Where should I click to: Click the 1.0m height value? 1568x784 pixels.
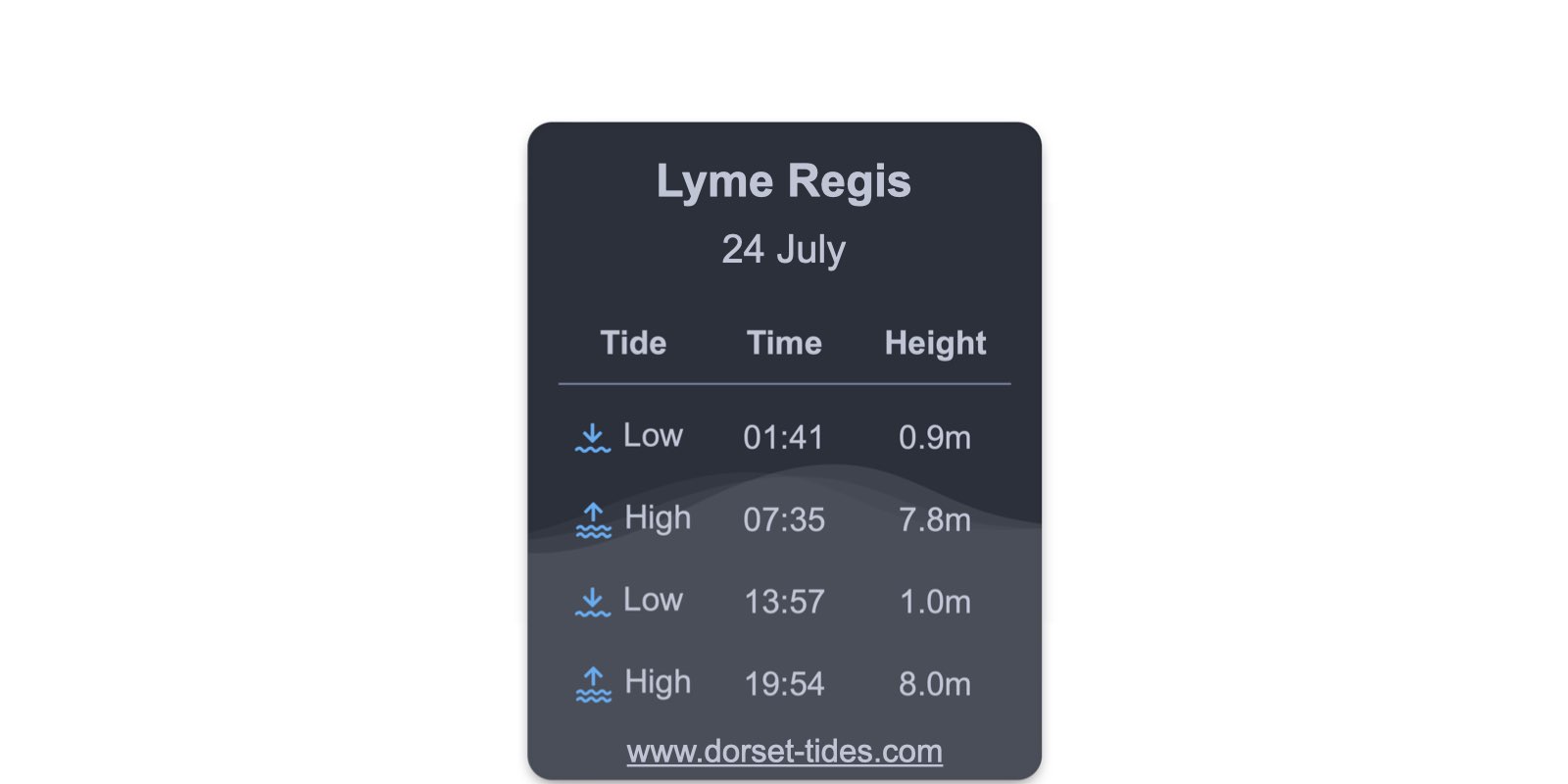click(935, 602)
